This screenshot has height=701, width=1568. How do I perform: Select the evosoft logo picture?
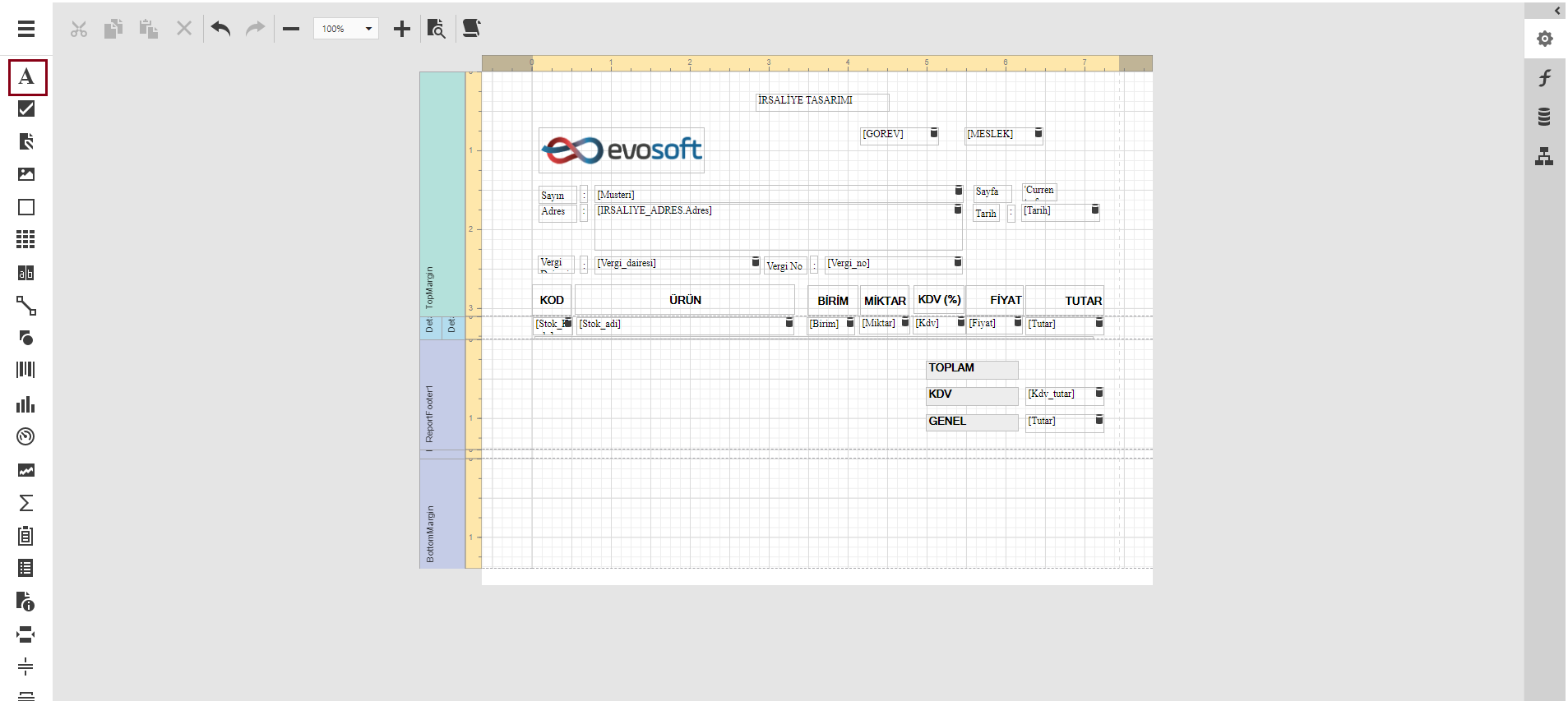(622, 150)
